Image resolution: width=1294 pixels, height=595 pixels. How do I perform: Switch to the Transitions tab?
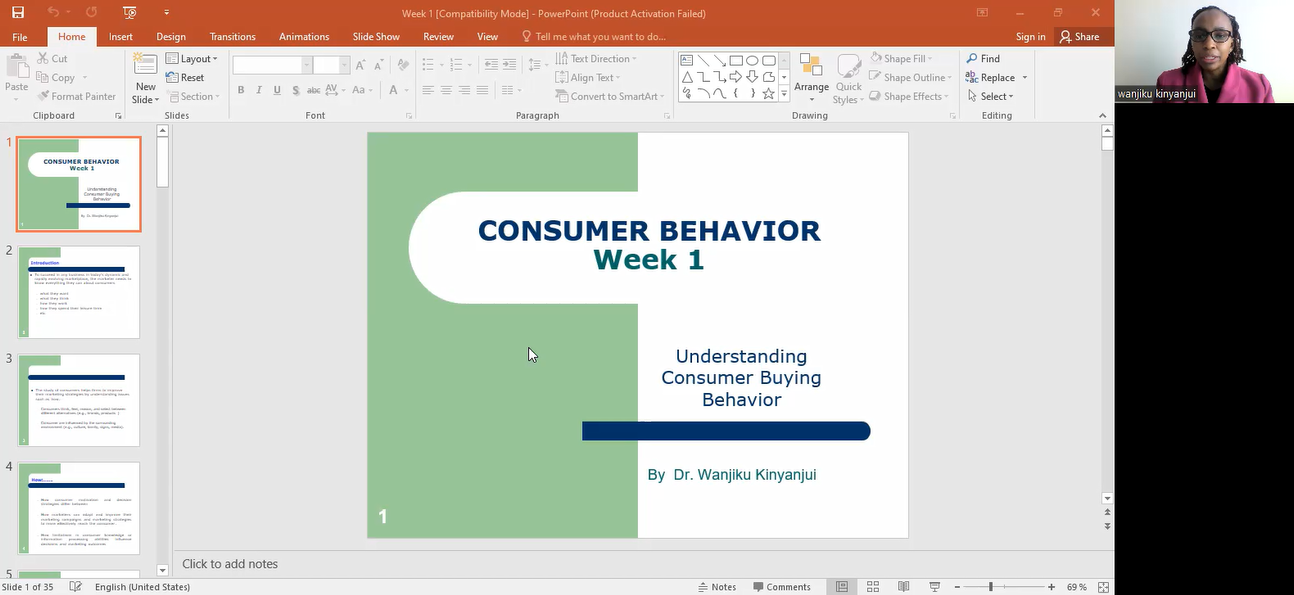[233, 37]
